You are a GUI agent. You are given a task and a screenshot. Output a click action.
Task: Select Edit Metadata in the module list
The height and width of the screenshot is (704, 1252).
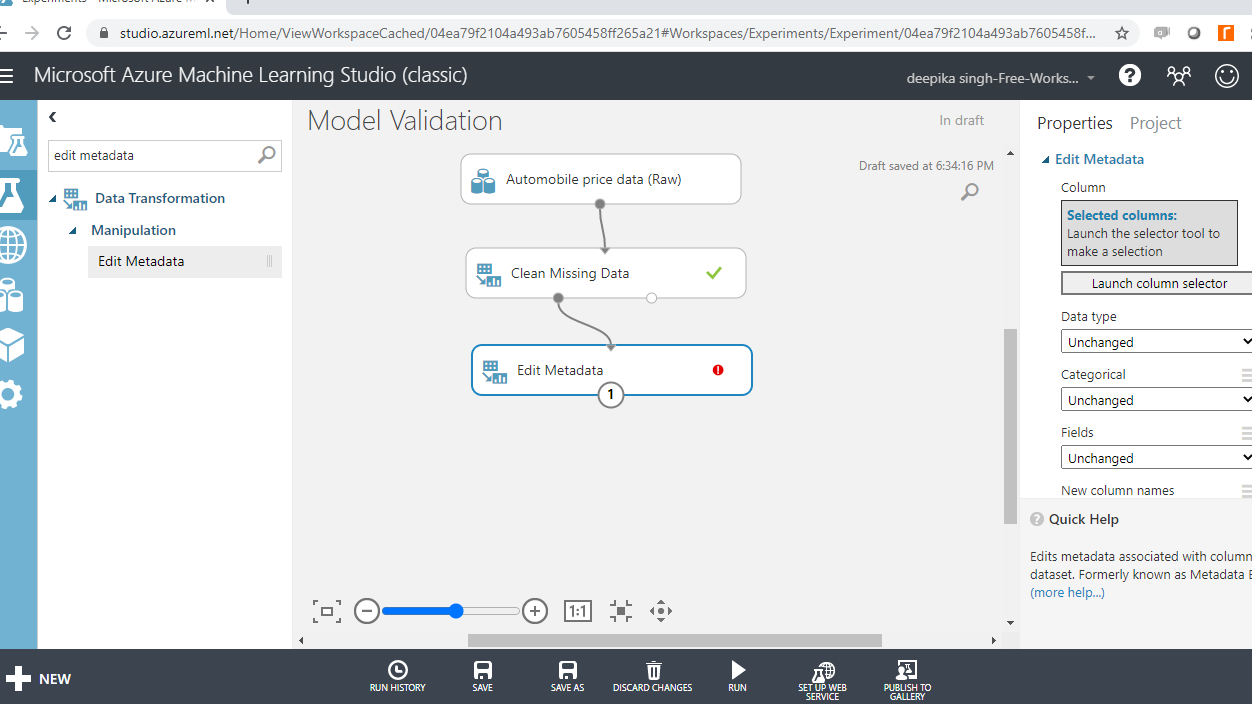point(185,262)
